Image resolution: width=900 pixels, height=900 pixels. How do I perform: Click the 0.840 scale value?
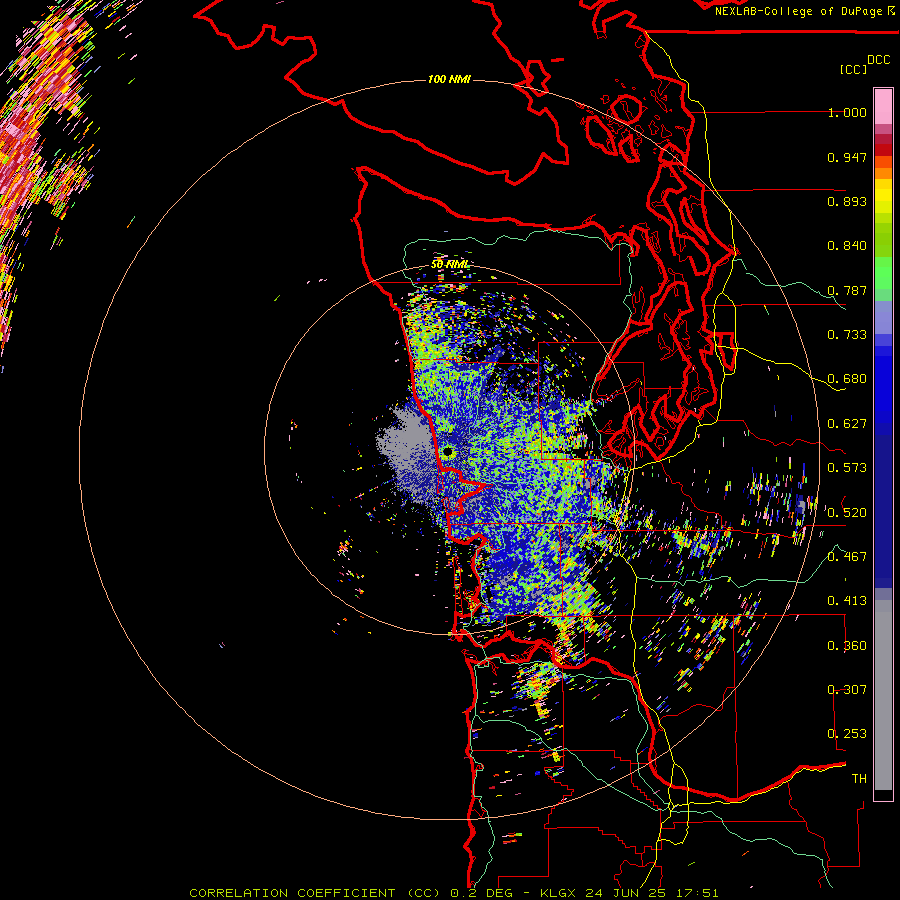coord(847,246)
